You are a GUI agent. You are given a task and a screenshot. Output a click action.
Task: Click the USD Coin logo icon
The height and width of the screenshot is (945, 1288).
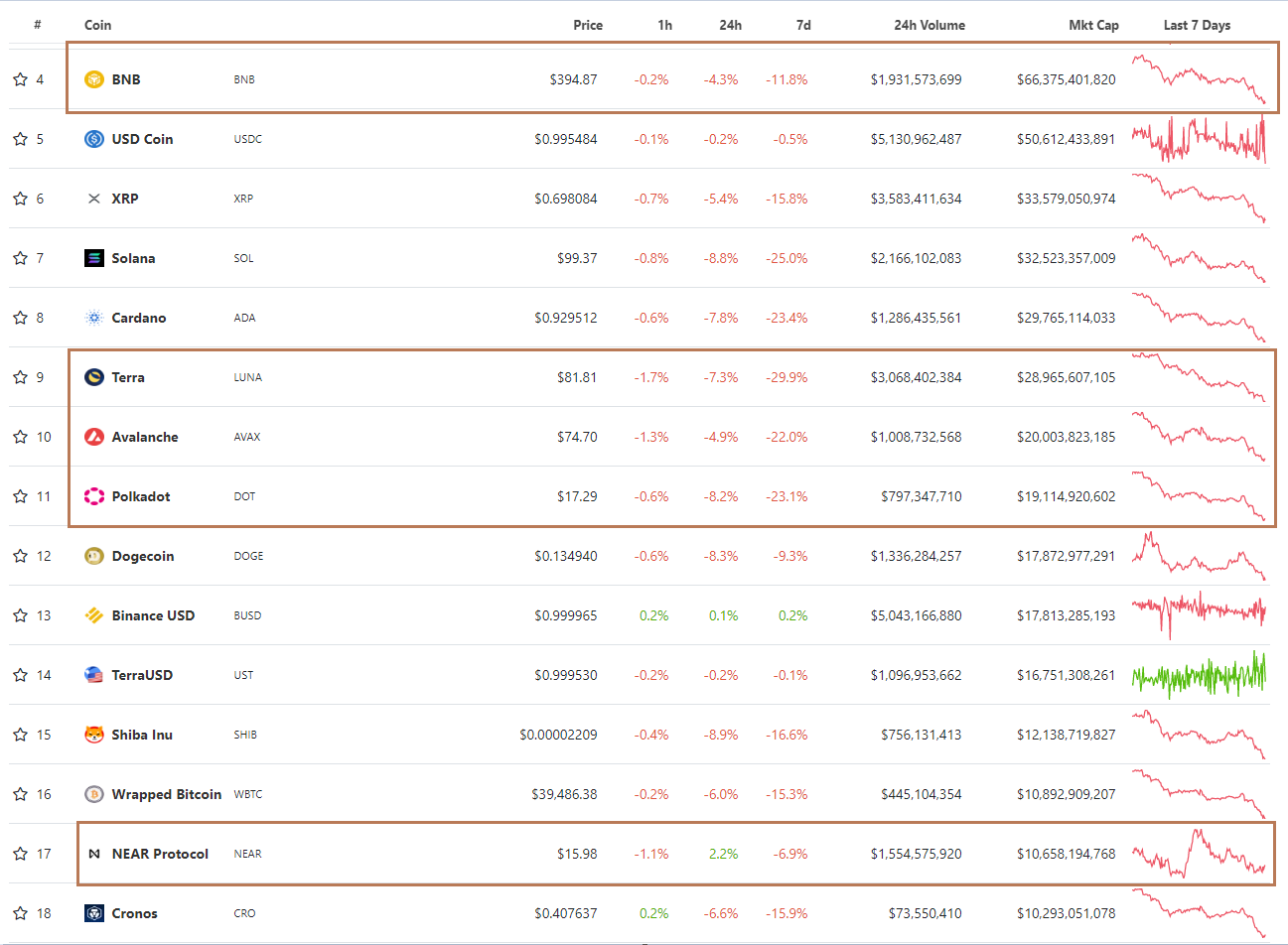click(94, 139)
